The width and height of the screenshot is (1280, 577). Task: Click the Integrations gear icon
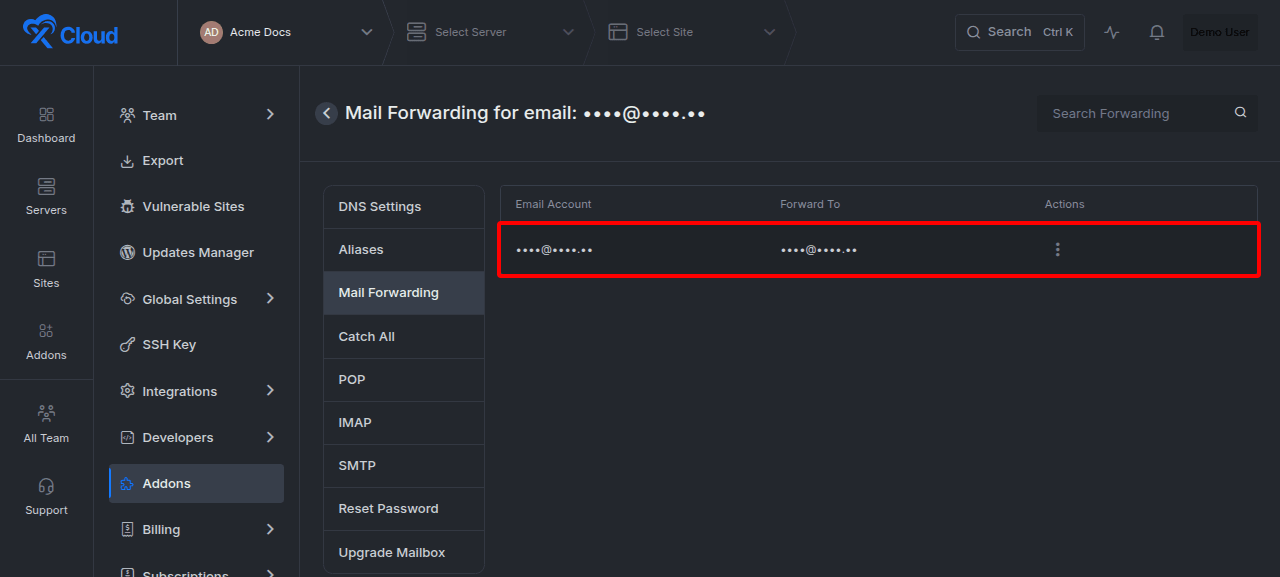click(x=127, y=391)
